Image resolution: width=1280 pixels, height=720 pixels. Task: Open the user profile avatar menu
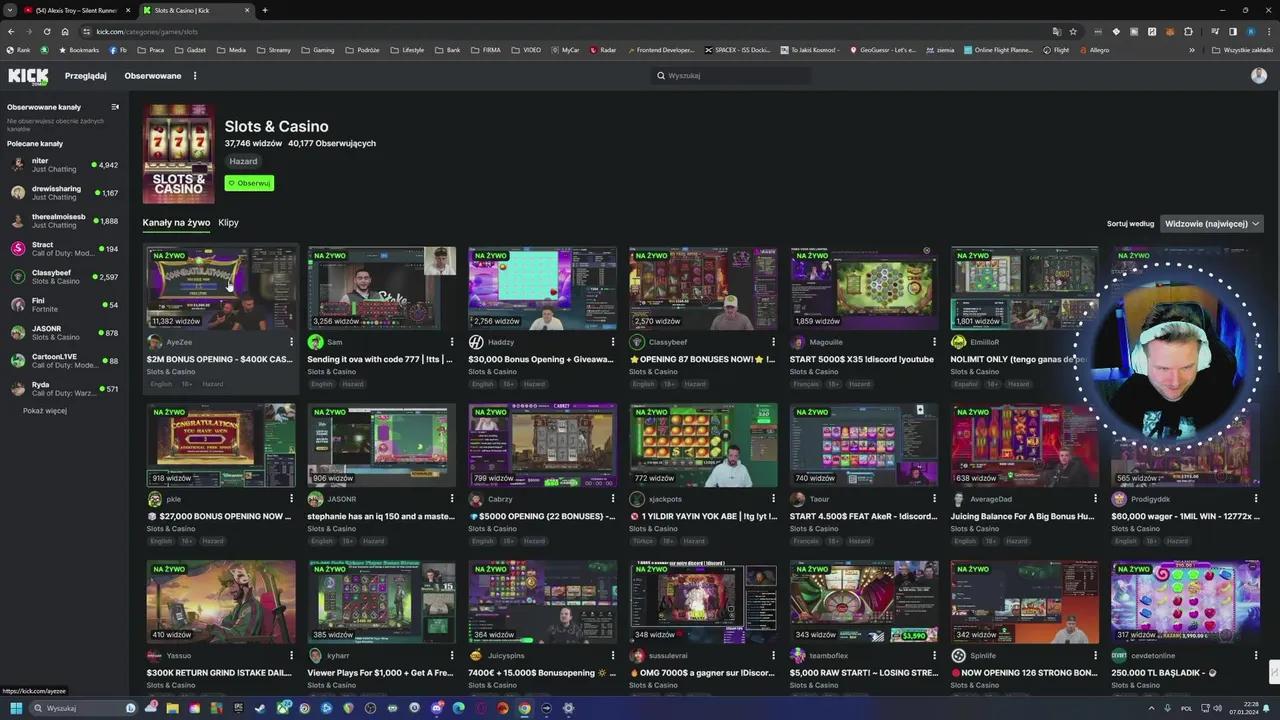pos(1259,76)
